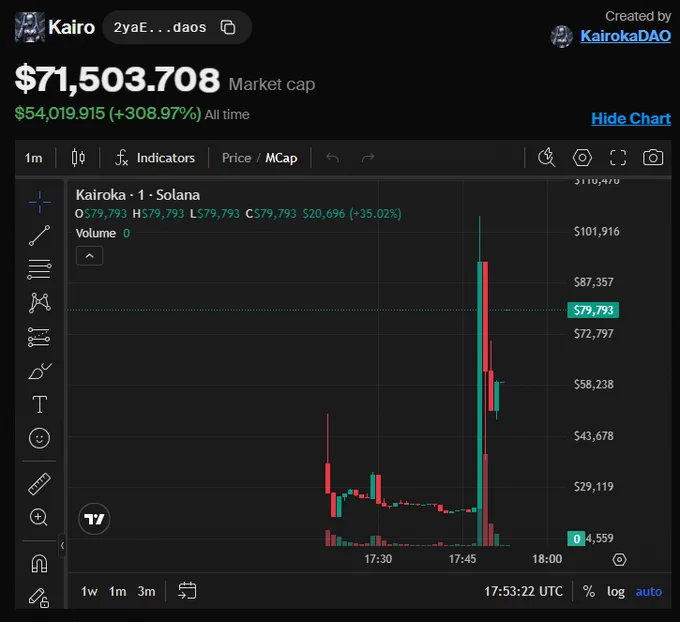Select the trend line drawing tool
The height and width of the screenshot is (622, 680).
tap(39, 236)
